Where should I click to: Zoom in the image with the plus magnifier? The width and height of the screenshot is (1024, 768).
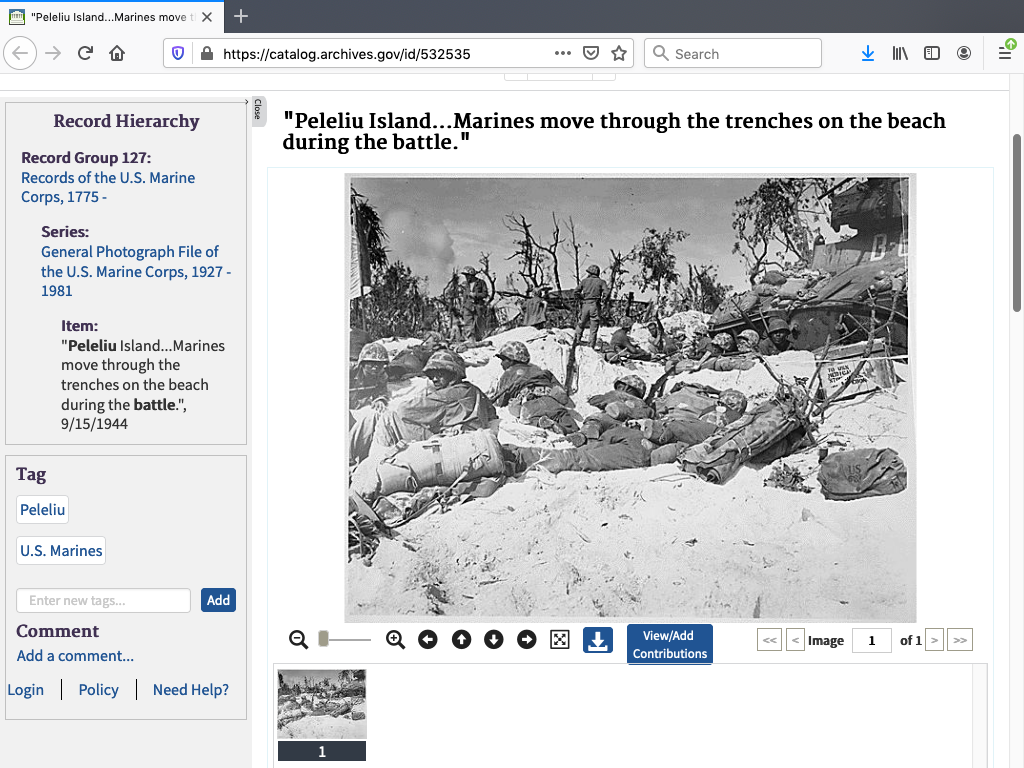coord(395,640)
